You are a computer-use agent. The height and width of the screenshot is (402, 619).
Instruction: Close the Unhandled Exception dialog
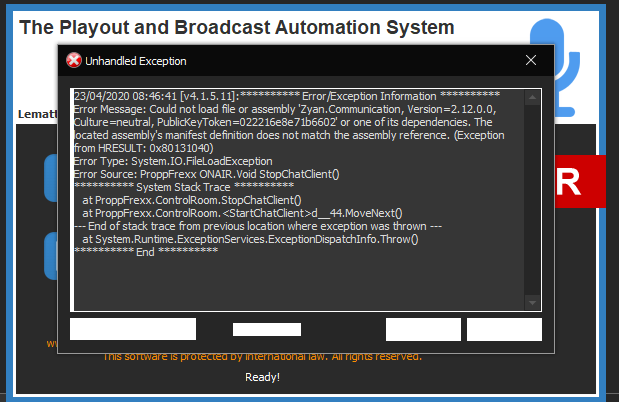tap(531, 61)
